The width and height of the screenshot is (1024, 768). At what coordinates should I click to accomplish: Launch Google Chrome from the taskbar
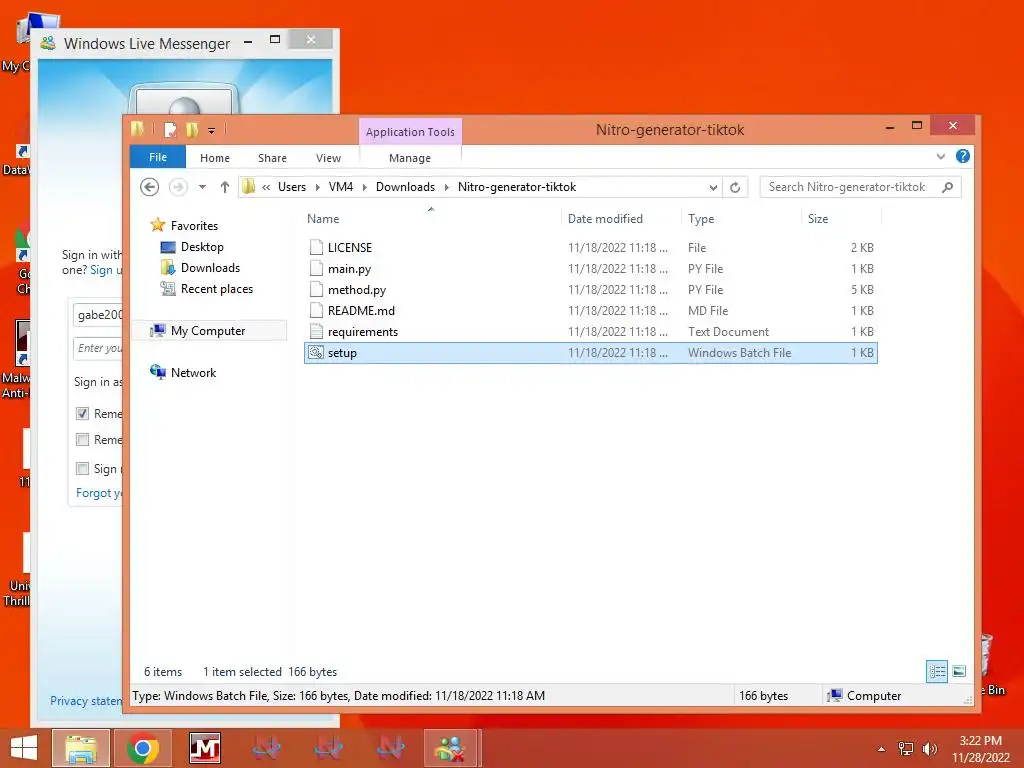coord(143,748)
